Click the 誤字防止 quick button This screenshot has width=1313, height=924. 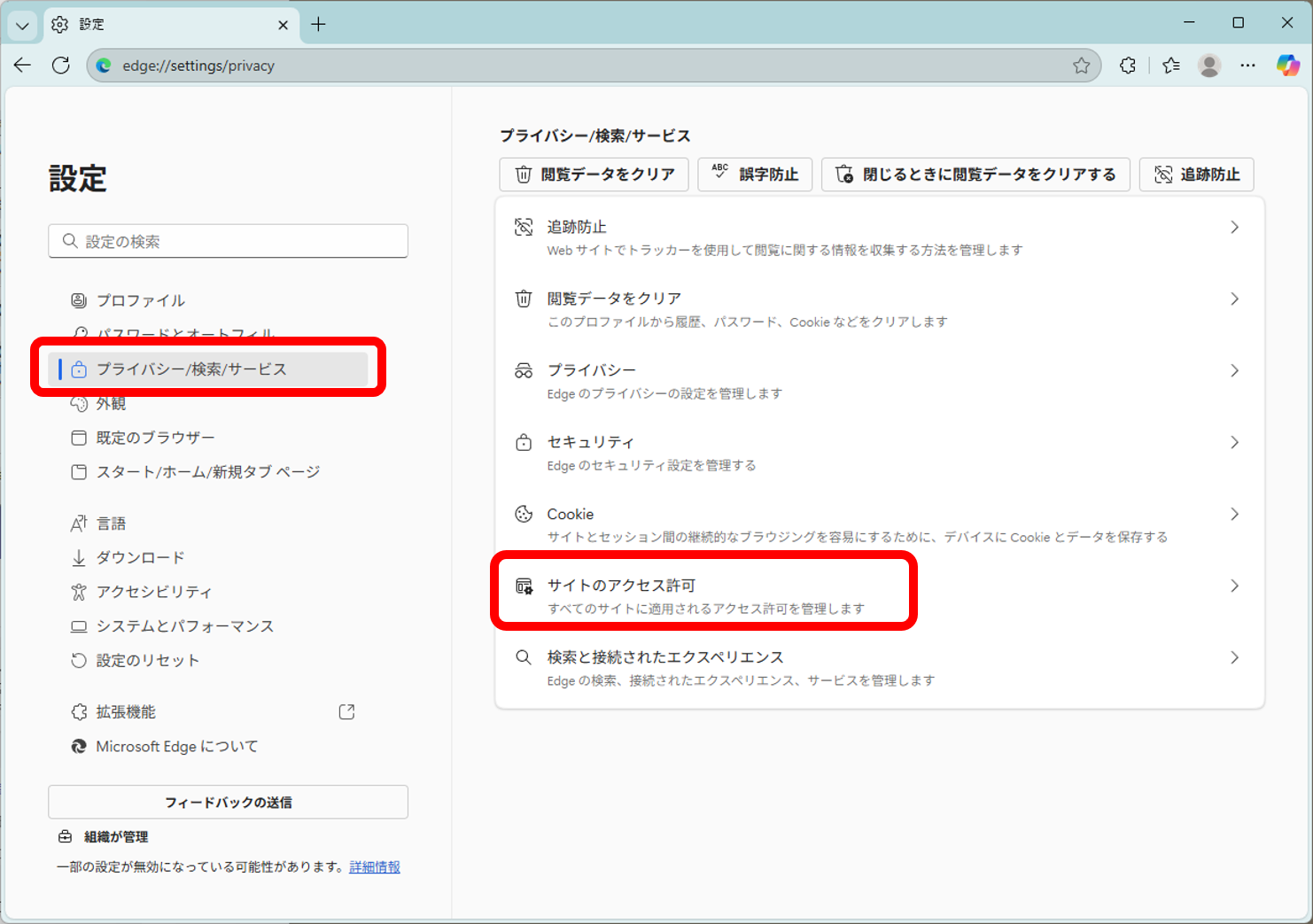755,174
